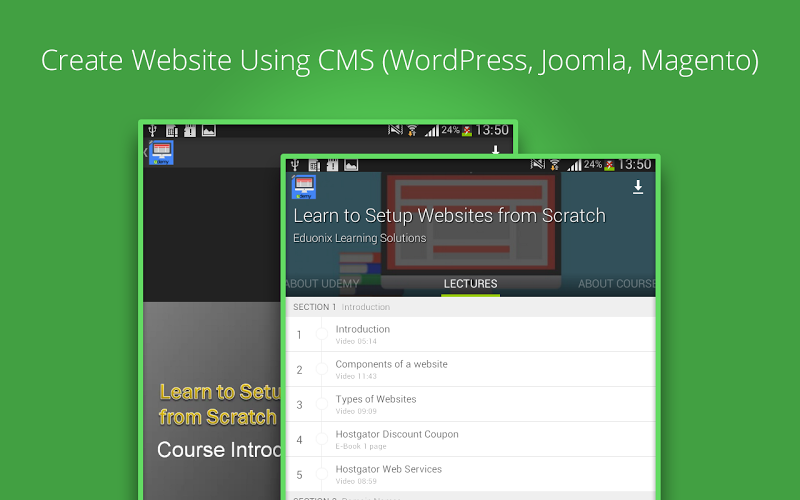This screenshot has width=800, height=500.
Task: Switch to the ABOUT COURSE tab
Action: click(x=616, y=284)
